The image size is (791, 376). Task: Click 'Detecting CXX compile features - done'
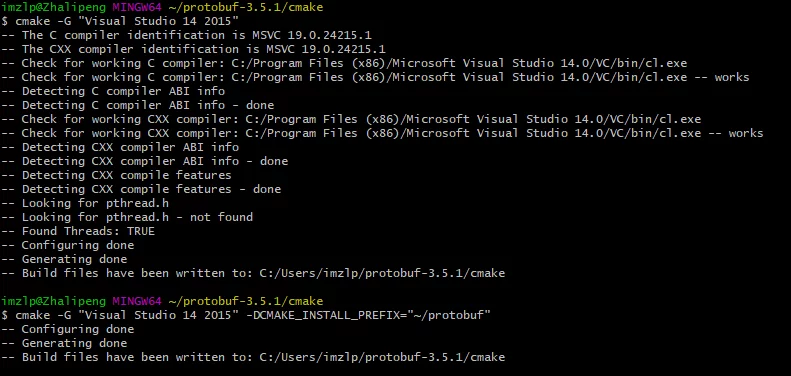point(141,189)
